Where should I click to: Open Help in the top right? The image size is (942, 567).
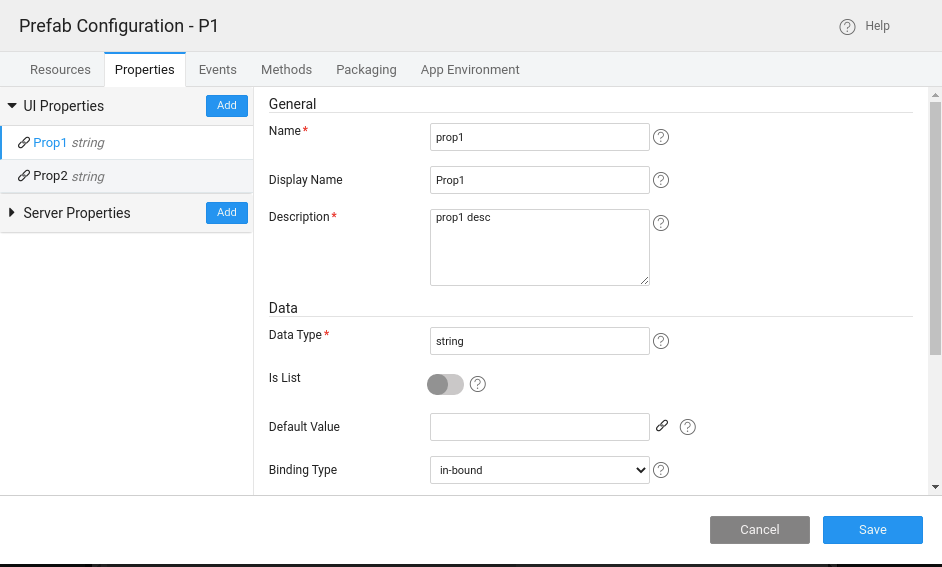866,26
